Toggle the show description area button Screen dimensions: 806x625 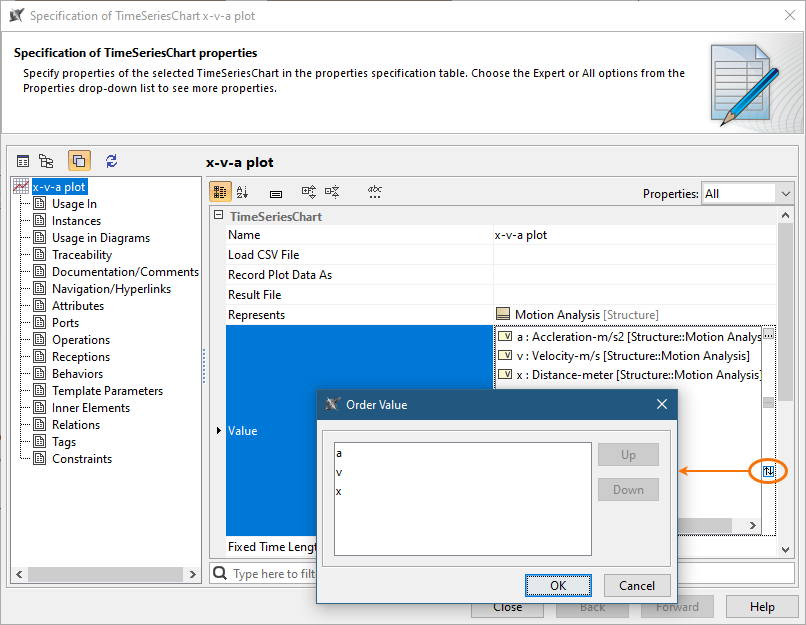click(x=276, y=192)
